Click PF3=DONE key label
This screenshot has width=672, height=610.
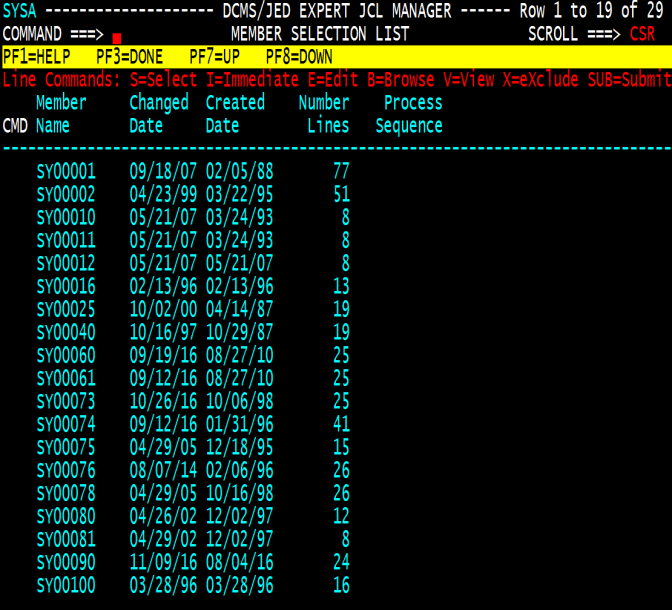[x=129, y=57]
